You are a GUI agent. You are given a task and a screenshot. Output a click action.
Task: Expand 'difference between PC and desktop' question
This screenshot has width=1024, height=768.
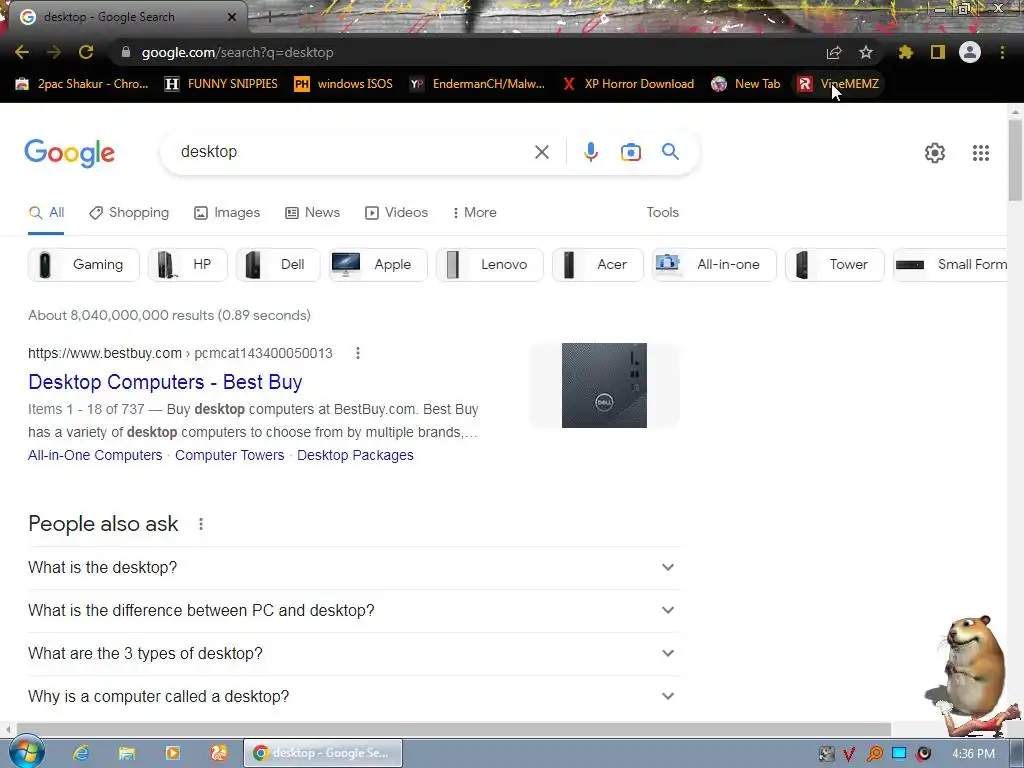[354, 611]
